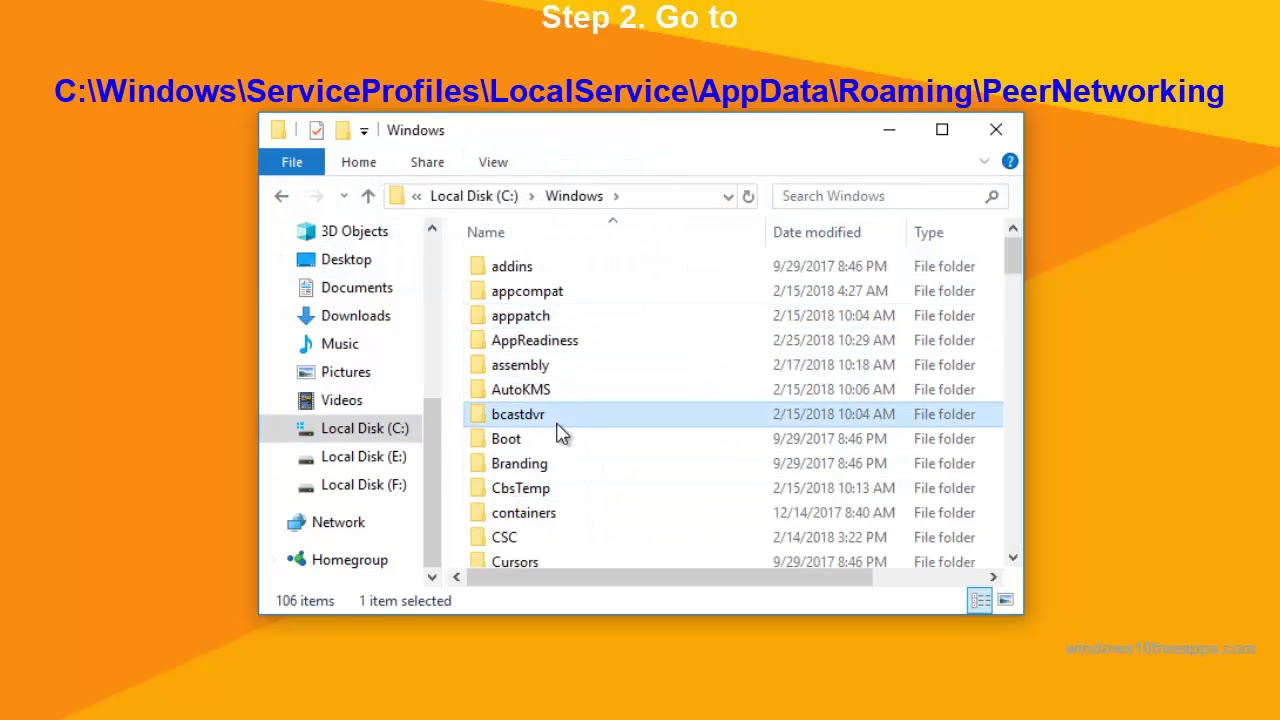Switch to the Home ribbon tab

pyautogui.click(x=359, y=162)
